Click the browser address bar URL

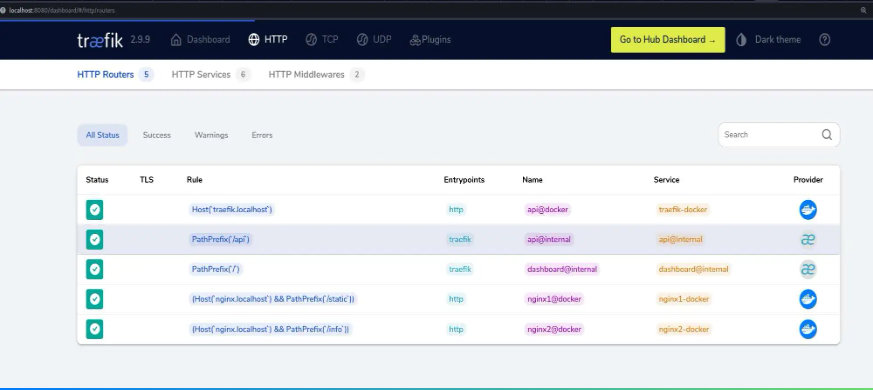click(x=62, y=10)
